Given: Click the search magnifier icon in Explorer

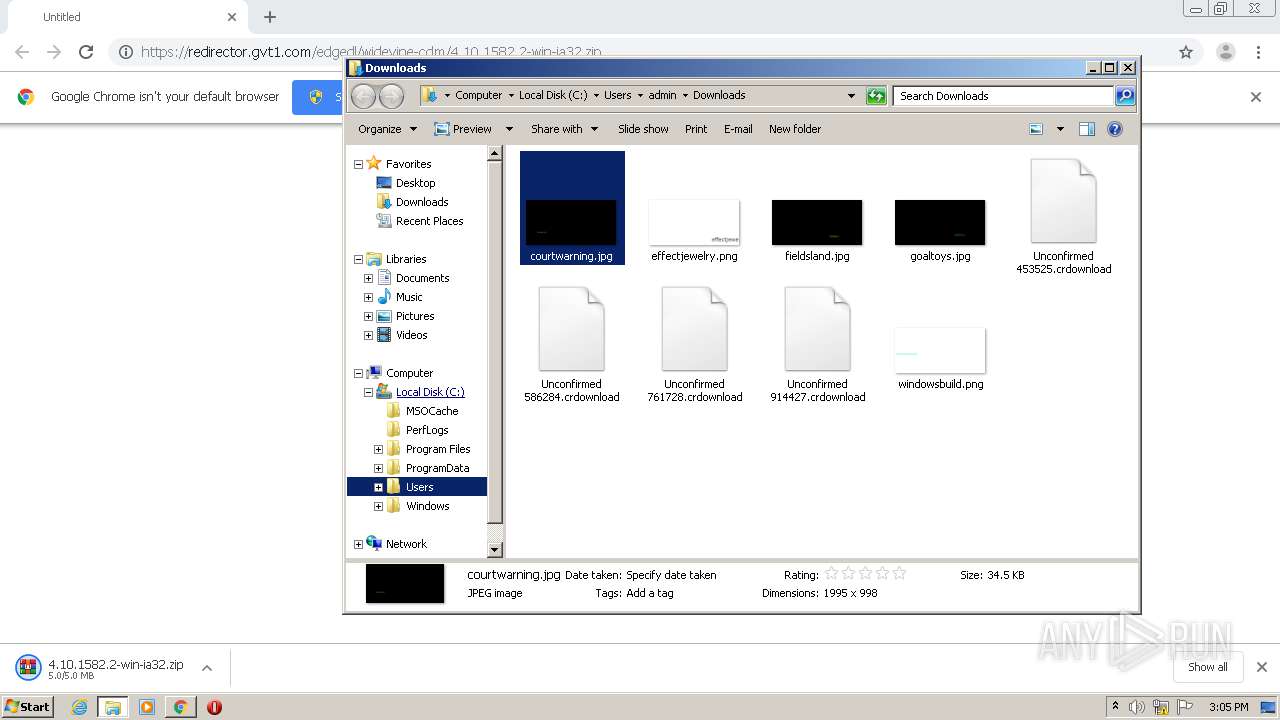Looking at the screenshot, I should coord(1125,96).
